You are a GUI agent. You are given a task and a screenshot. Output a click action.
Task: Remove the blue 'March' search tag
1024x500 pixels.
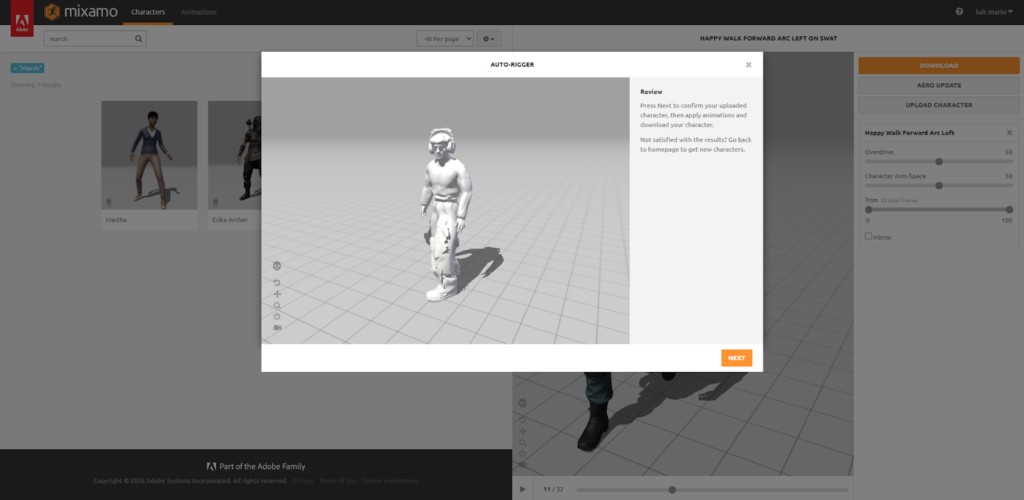[x=27, y=68]
